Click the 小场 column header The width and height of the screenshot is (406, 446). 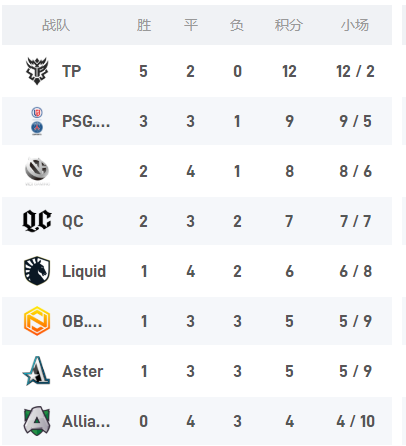point(355,25)
